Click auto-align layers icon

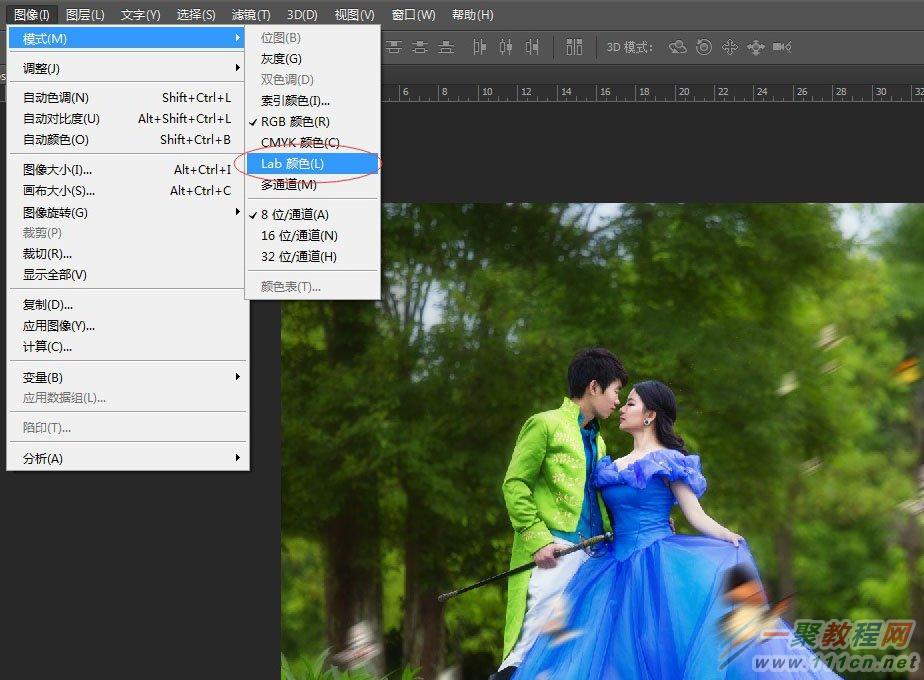[574, 47]
